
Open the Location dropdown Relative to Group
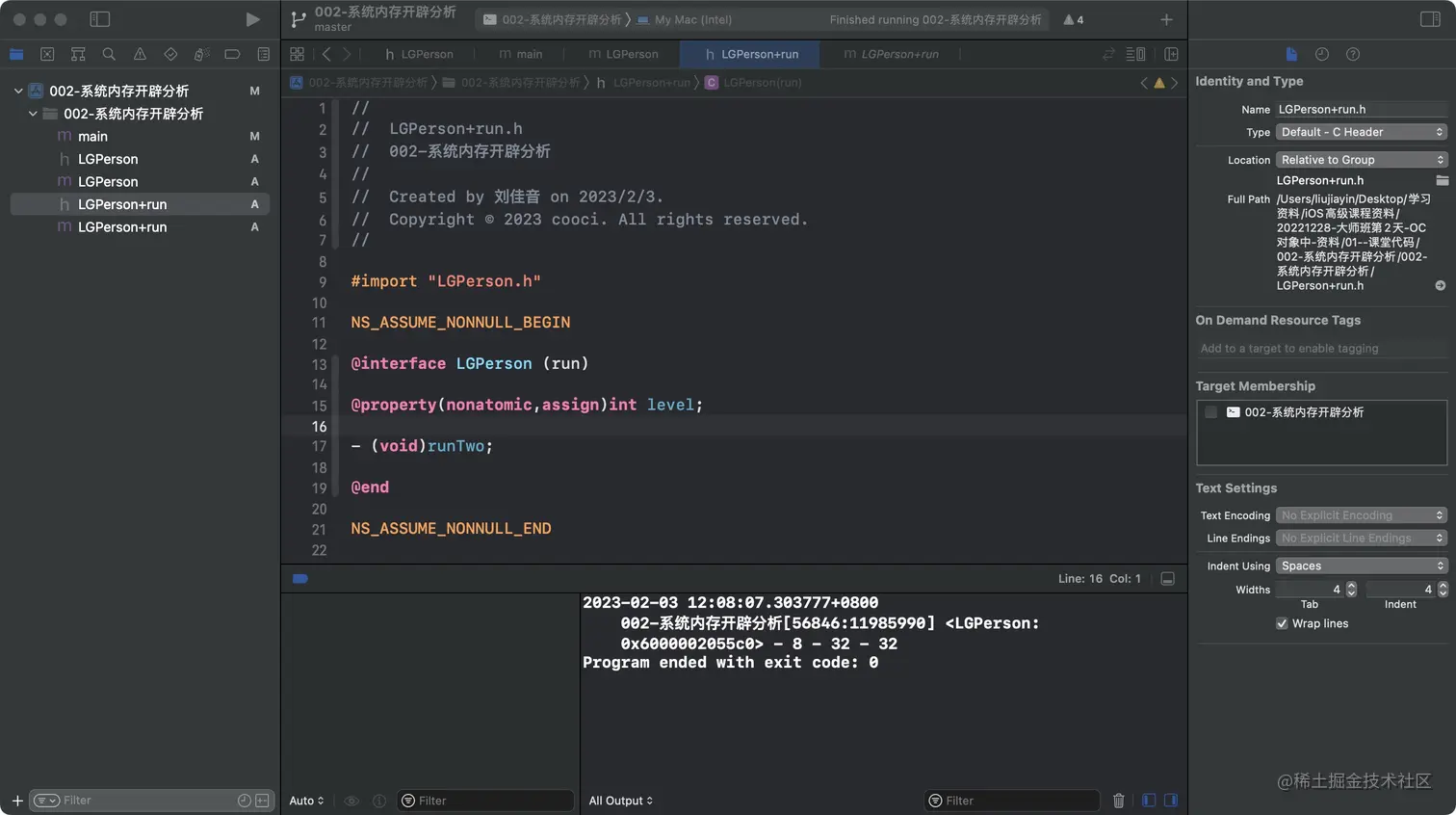click(x=1362, y=160)
